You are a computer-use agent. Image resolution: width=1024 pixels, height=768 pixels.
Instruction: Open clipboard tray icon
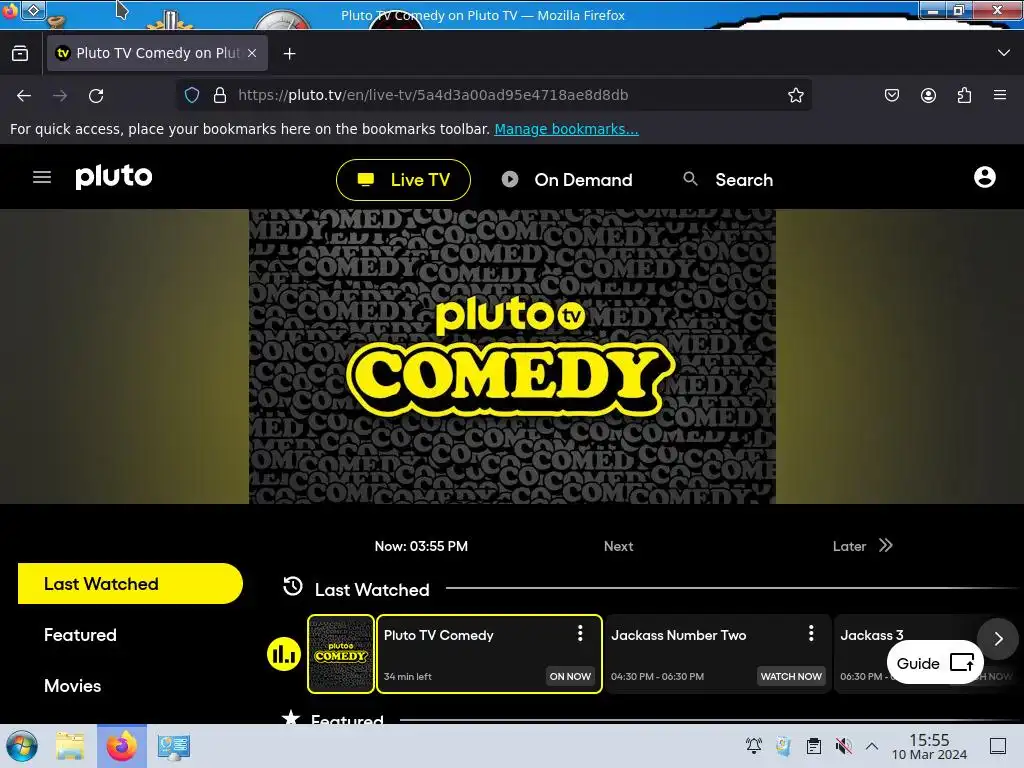[x=814, y=746]
